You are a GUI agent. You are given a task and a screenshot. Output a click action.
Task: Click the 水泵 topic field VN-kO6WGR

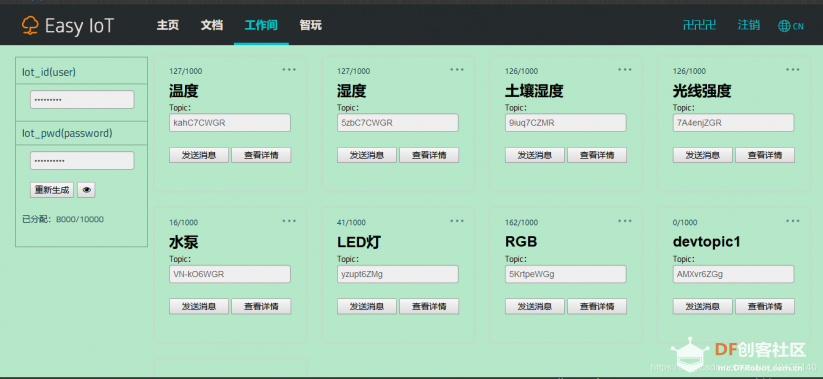pyautogui.click(x=230, y=274)
